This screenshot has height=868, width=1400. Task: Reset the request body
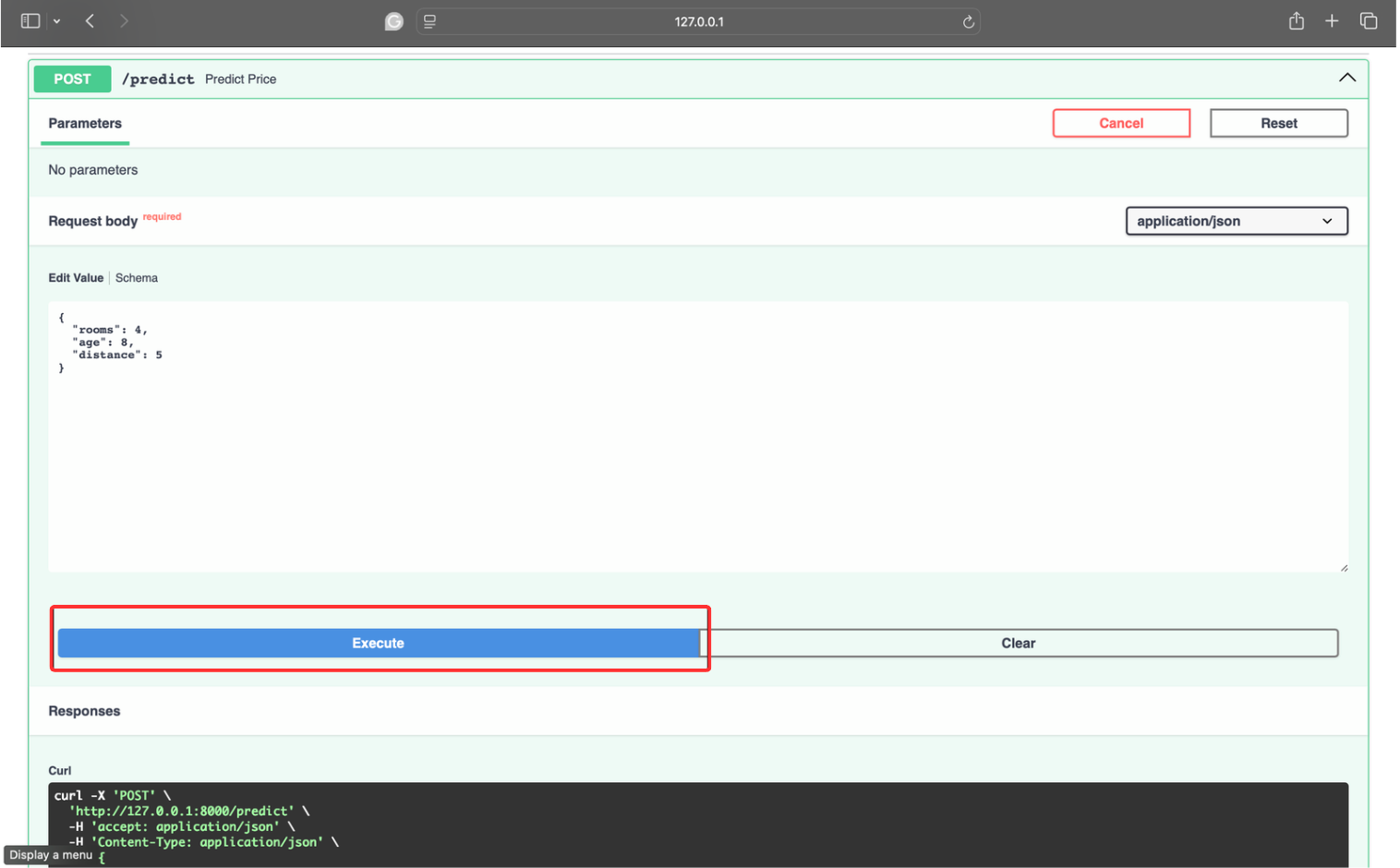tap(1278, 123)
